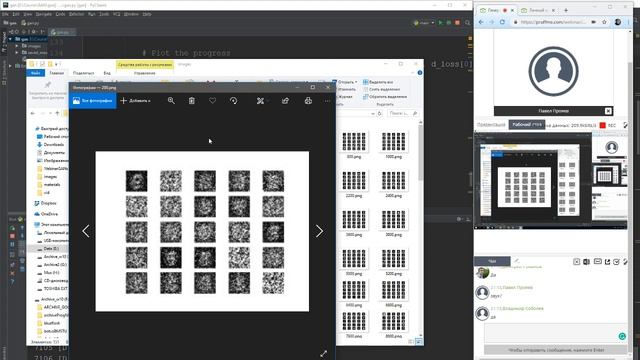
Task: Open the PyCharm run configuration dropdown
Action: click(x=424, y=23)
